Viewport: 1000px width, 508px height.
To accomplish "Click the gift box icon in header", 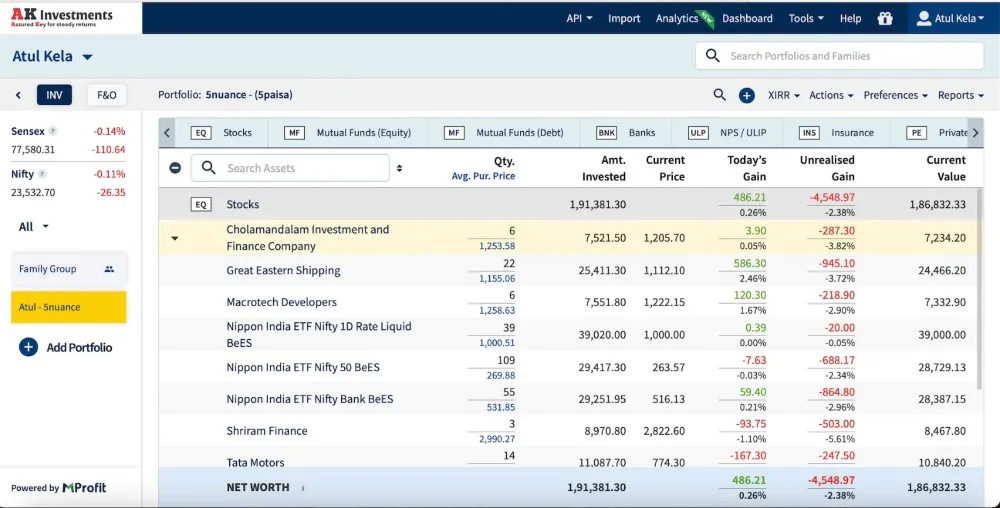I will pyautogui.click(x=885, y=18).
